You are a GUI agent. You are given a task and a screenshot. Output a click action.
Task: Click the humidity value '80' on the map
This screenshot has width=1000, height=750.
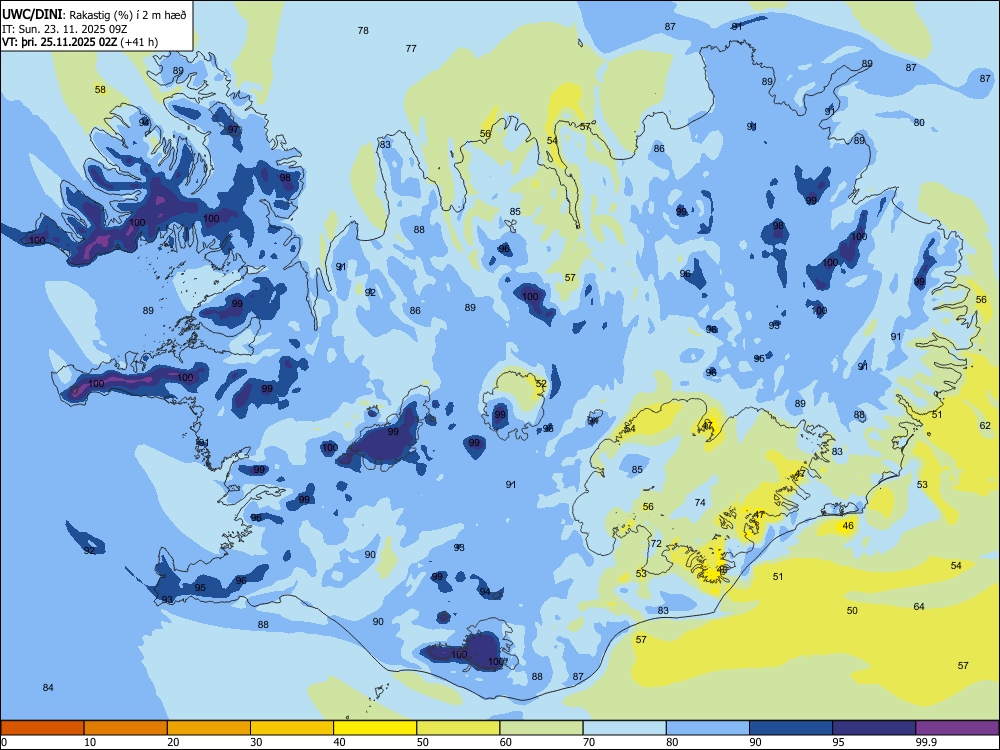tap(919, 122)
